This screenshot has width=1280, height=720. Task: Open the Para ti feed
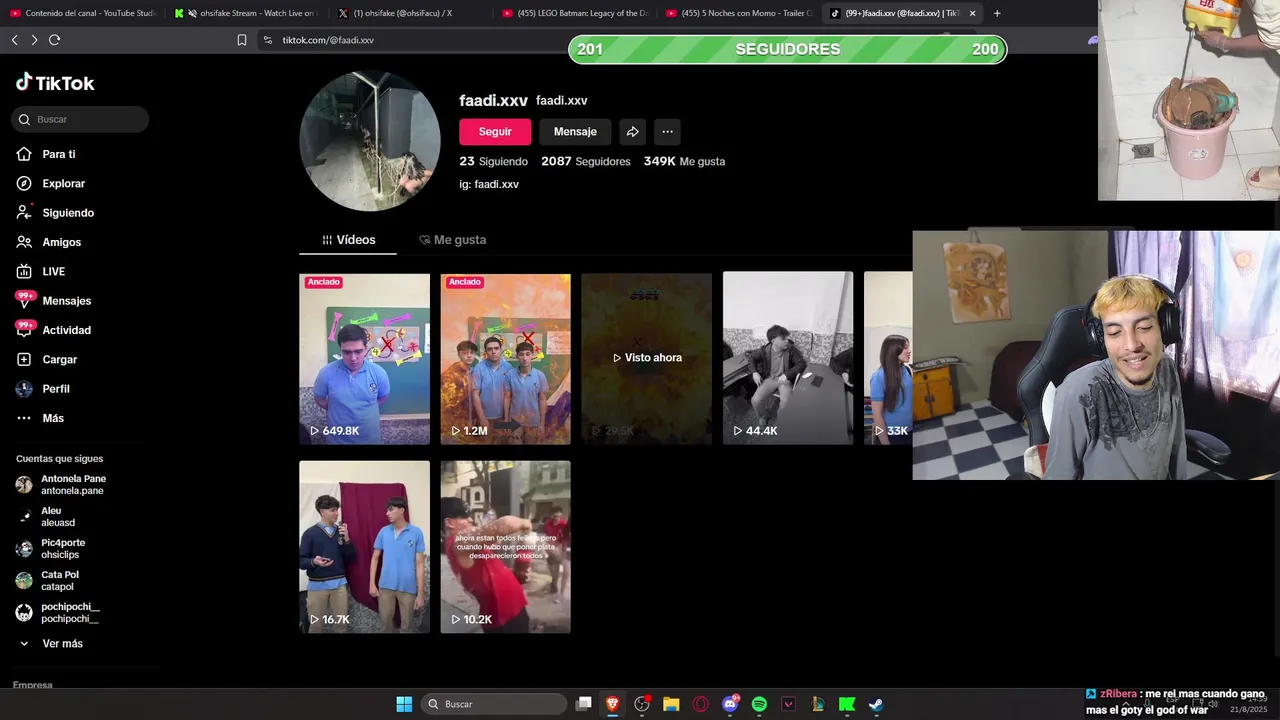46,154
